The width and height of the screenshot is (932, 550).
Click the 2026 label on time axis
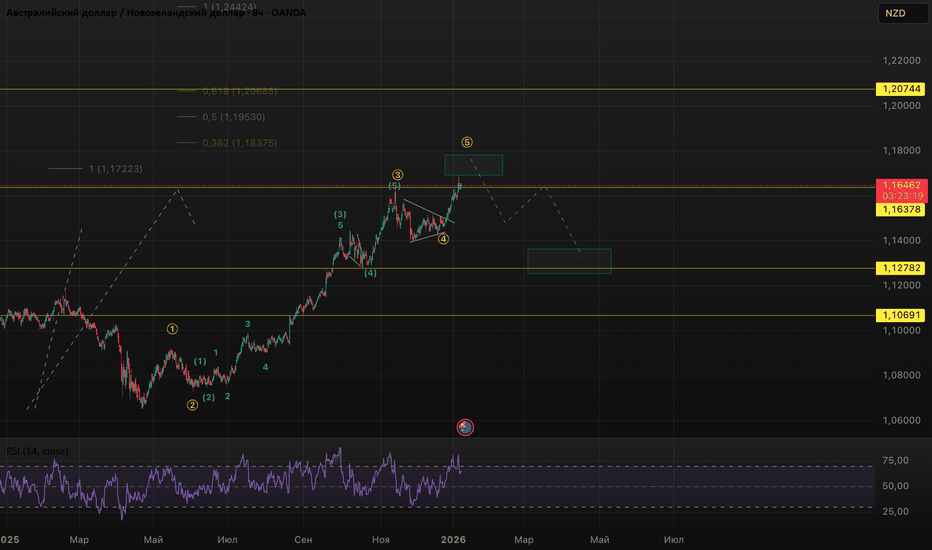453,540
